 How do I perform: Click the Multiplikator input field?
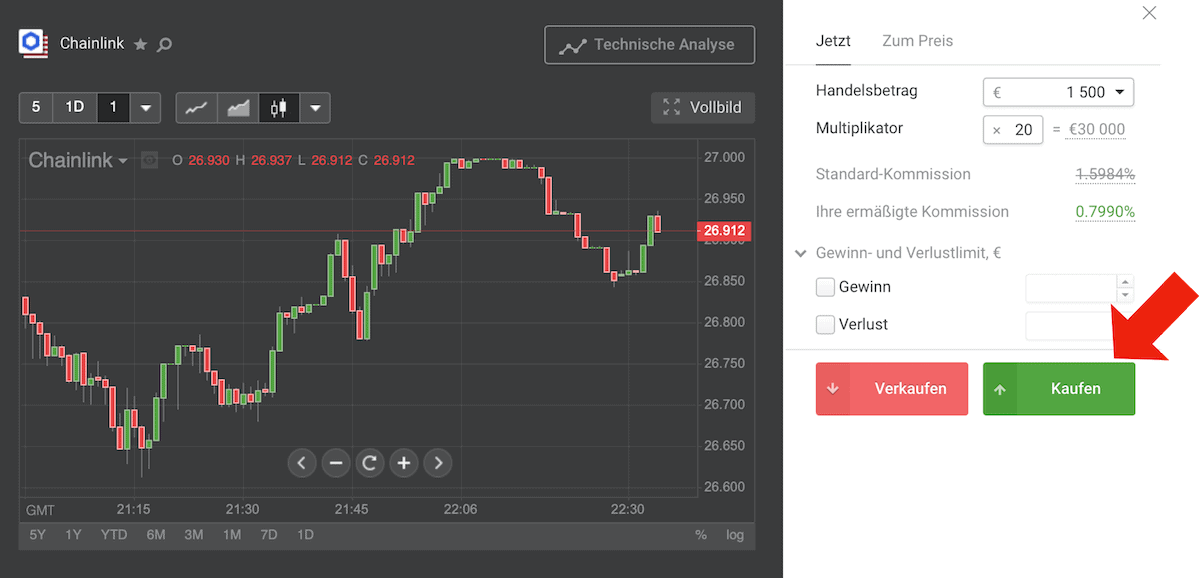(x=1013, y=130)
